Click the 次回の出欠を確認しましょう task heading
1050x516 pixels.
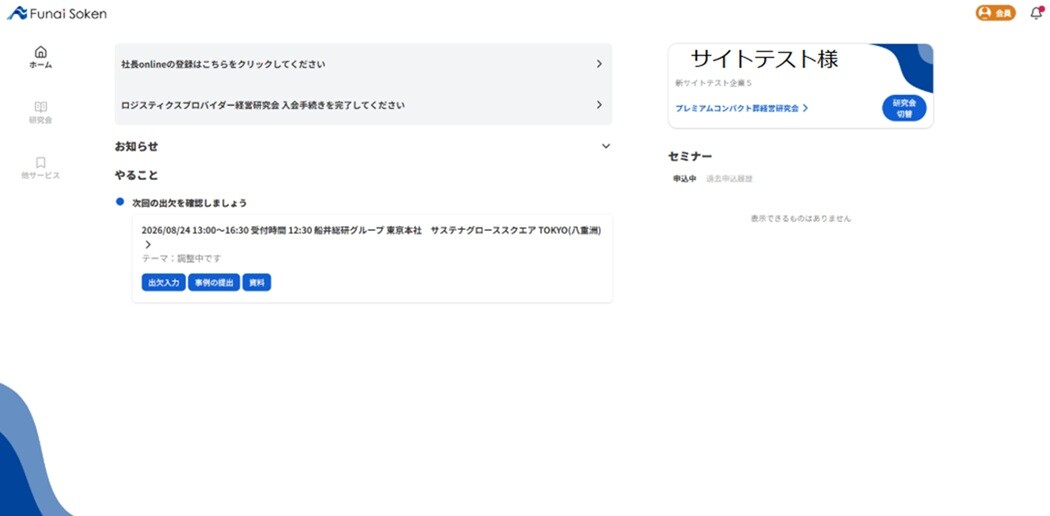(x=190, y=203)
